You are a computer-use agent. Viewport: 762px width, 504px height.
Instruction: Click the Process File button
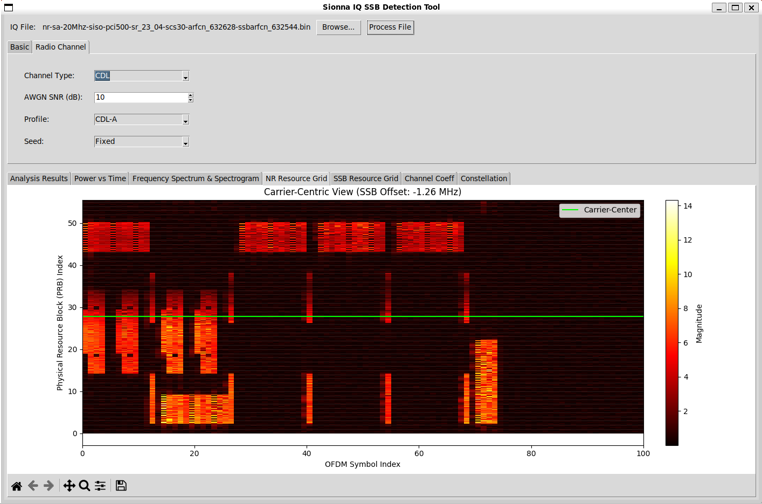(x=390, y=27)
